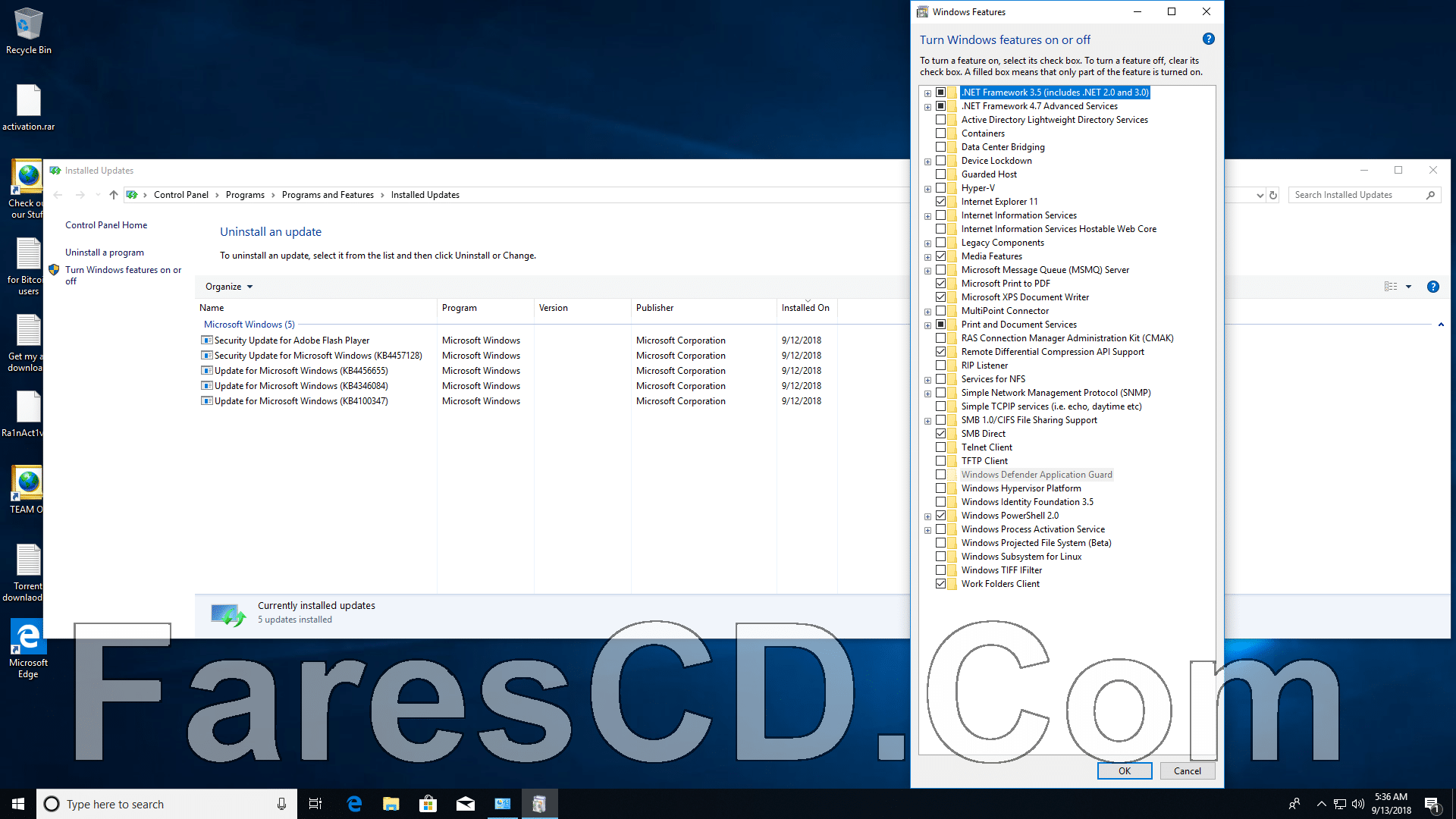Open the Microsoft Edge desktop shortcut
The height and width of the screenshot is (819, 1456).
click(x=28, y=649)
